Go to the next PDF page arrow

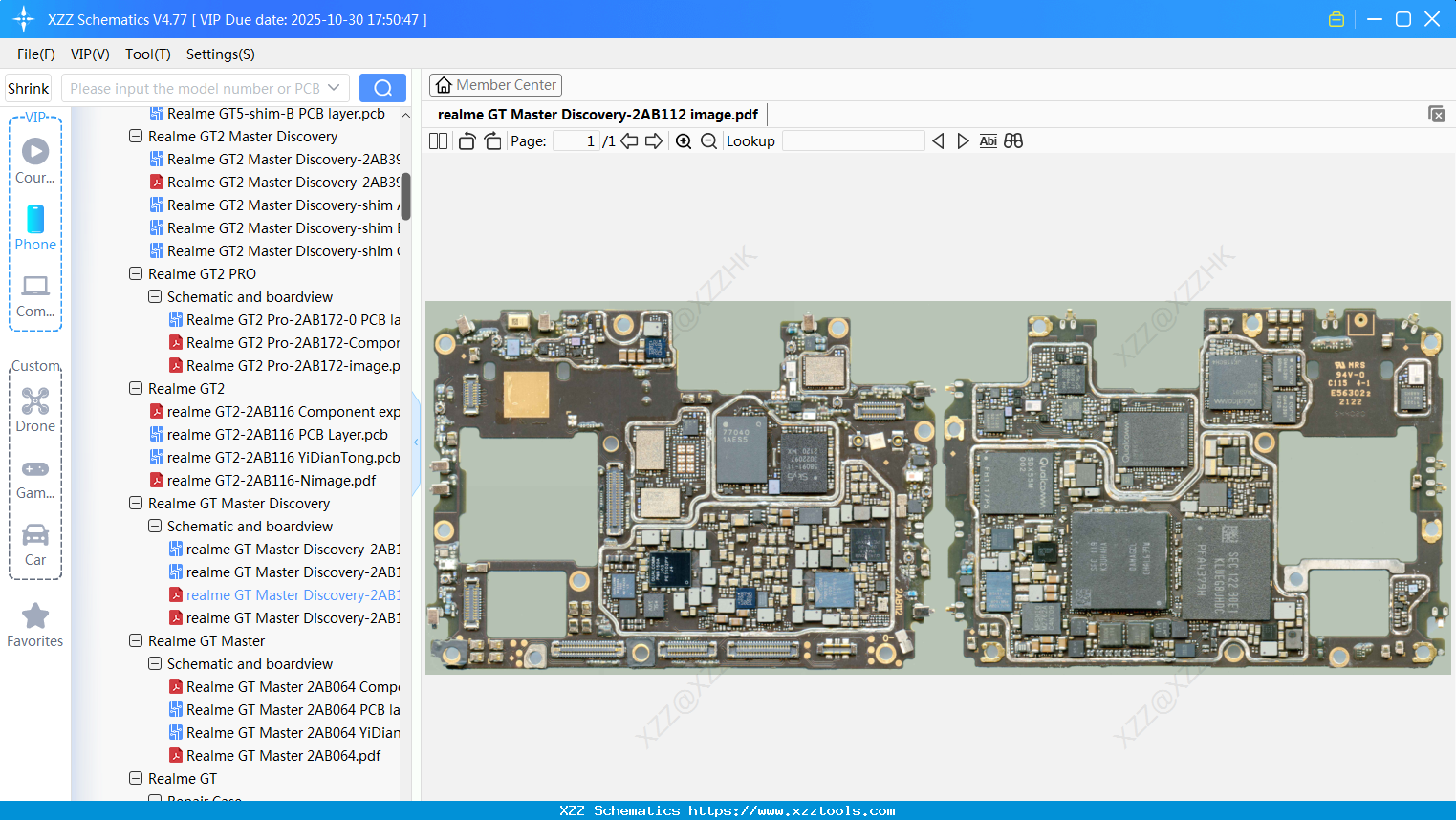[x=654, y=141]
